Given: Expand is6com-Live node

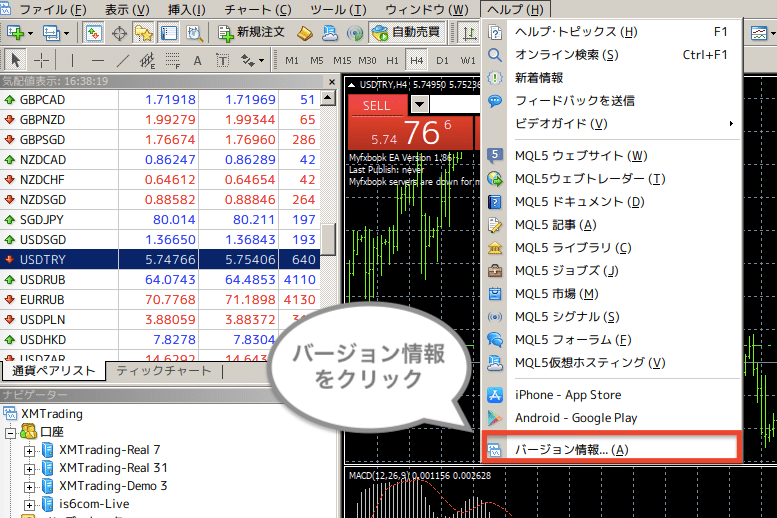Looking at the screenshot, I should pyautogui.click(x=29, y=505).
